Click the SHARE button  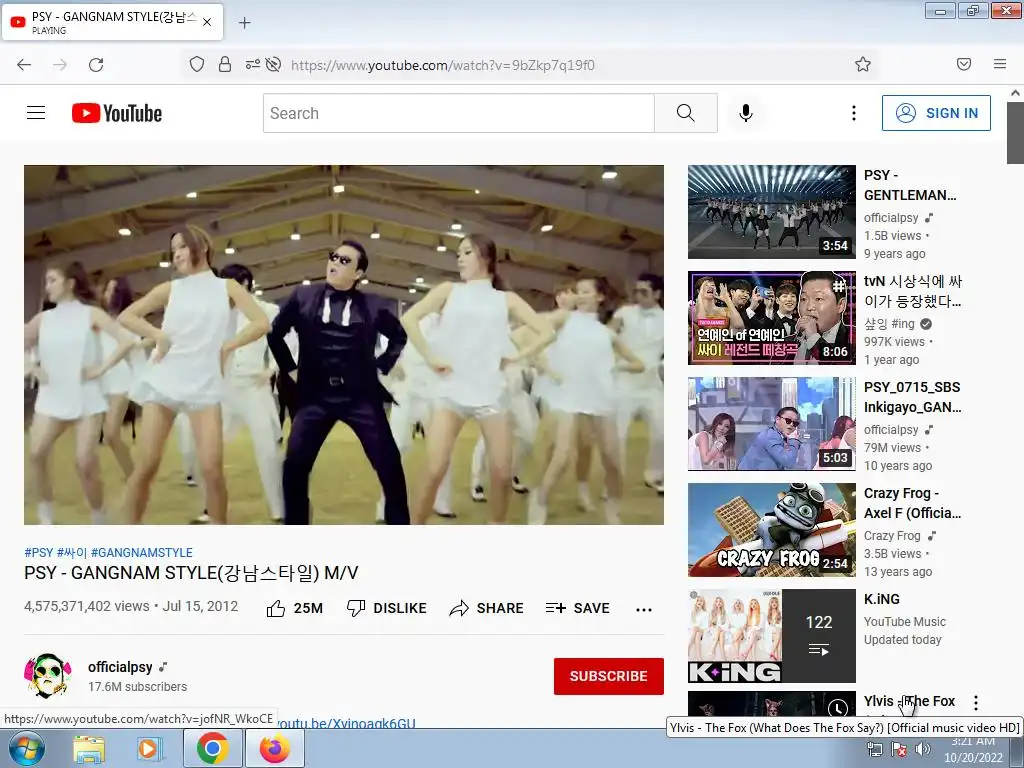click(487, 608)
